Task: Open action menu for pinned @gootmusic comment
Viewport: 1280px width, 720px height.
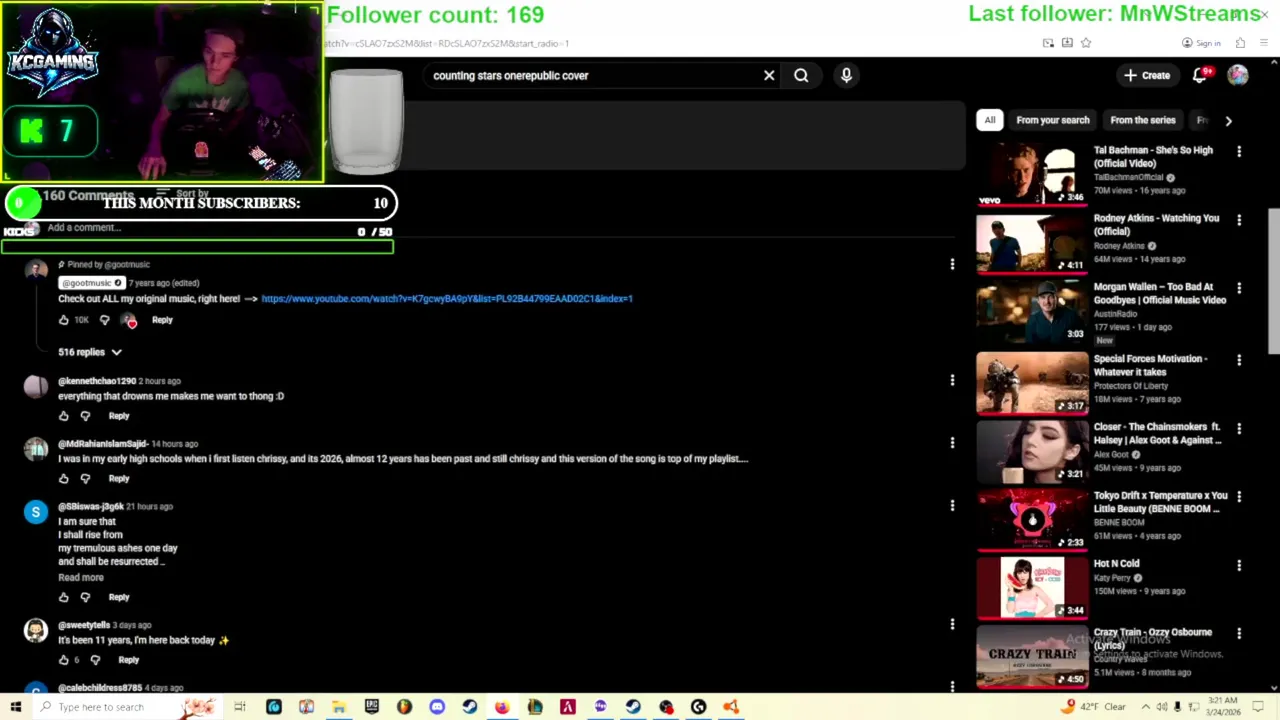Action: click(x=952, y=264)
